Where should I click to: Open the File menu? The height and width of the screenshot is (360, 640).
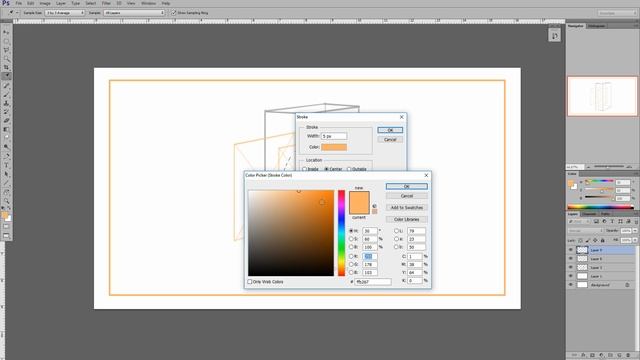[19, 3]
